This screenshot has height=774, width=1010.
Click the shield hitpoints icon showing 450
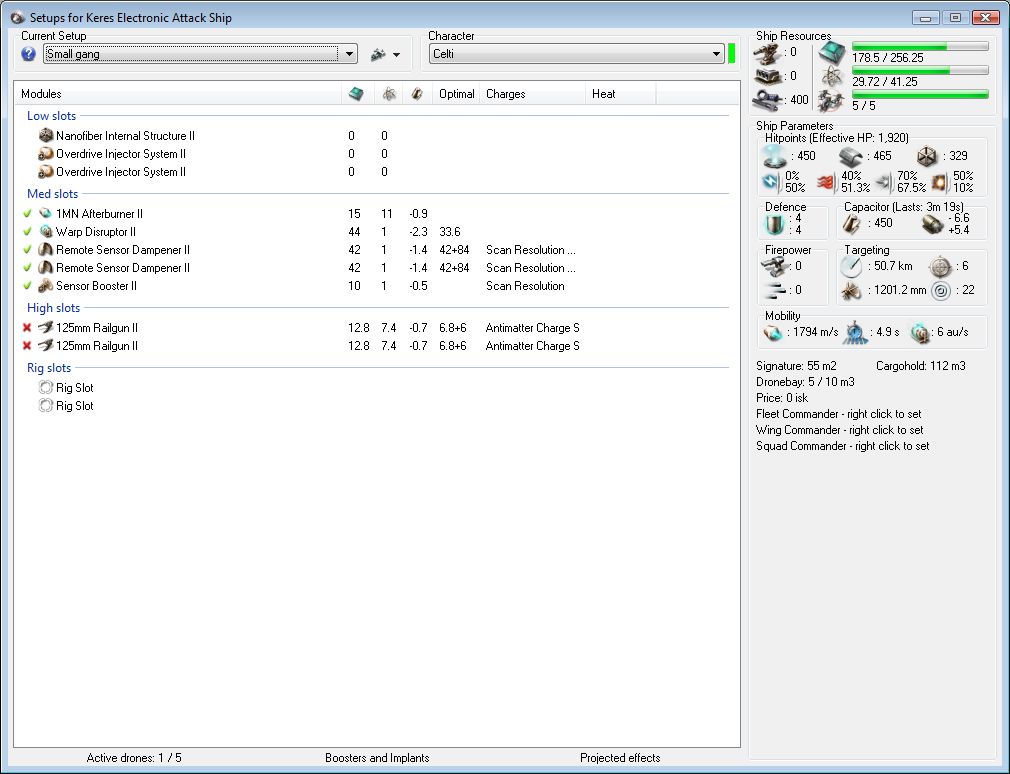775,156
